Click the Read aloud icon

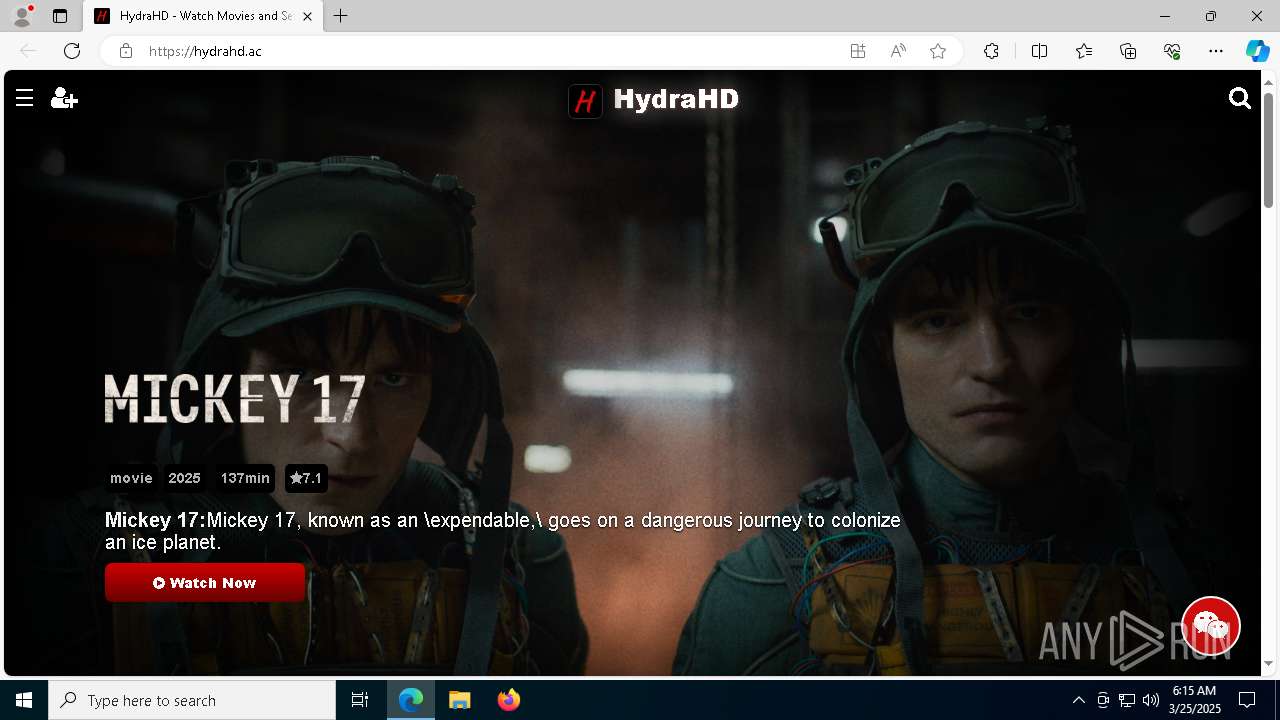point(898,51)
